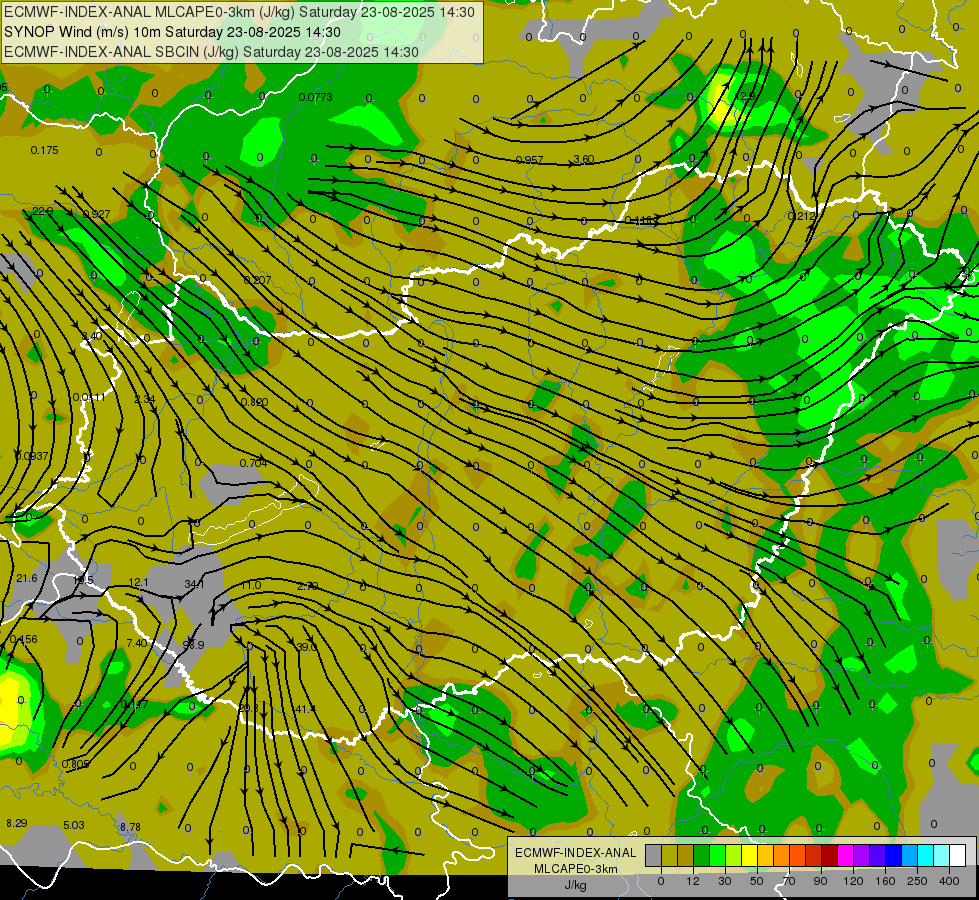Image resolution: width=979 pixels, height=900 pixels.
Task: Click the map value '8.78'
Action: pos(130,828)
